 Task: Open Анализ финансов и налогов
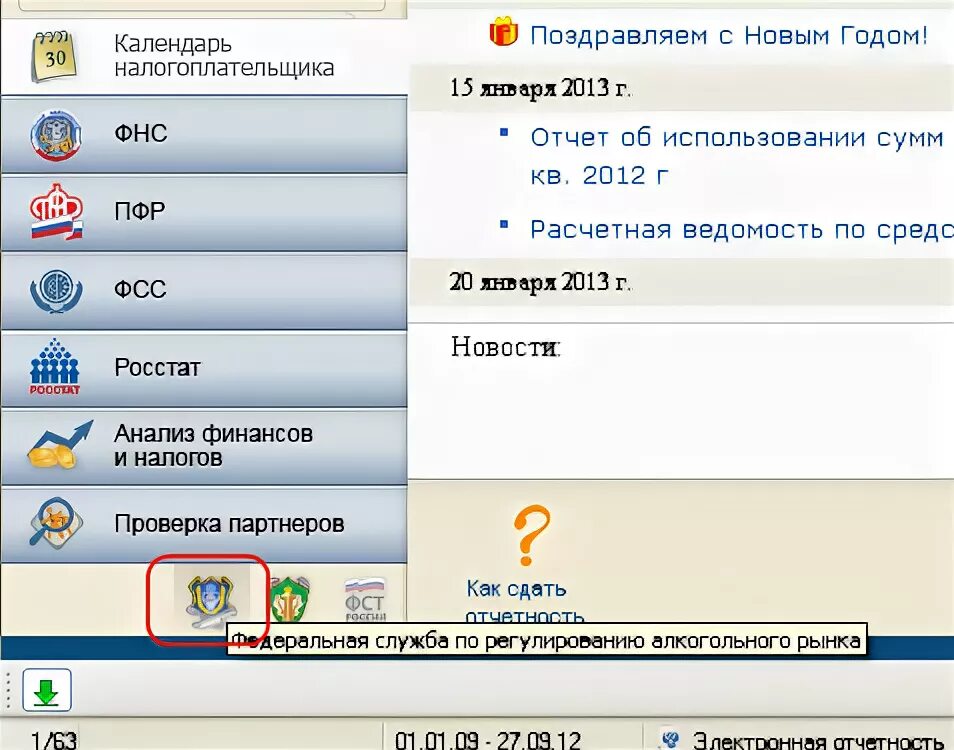(204, 447)
